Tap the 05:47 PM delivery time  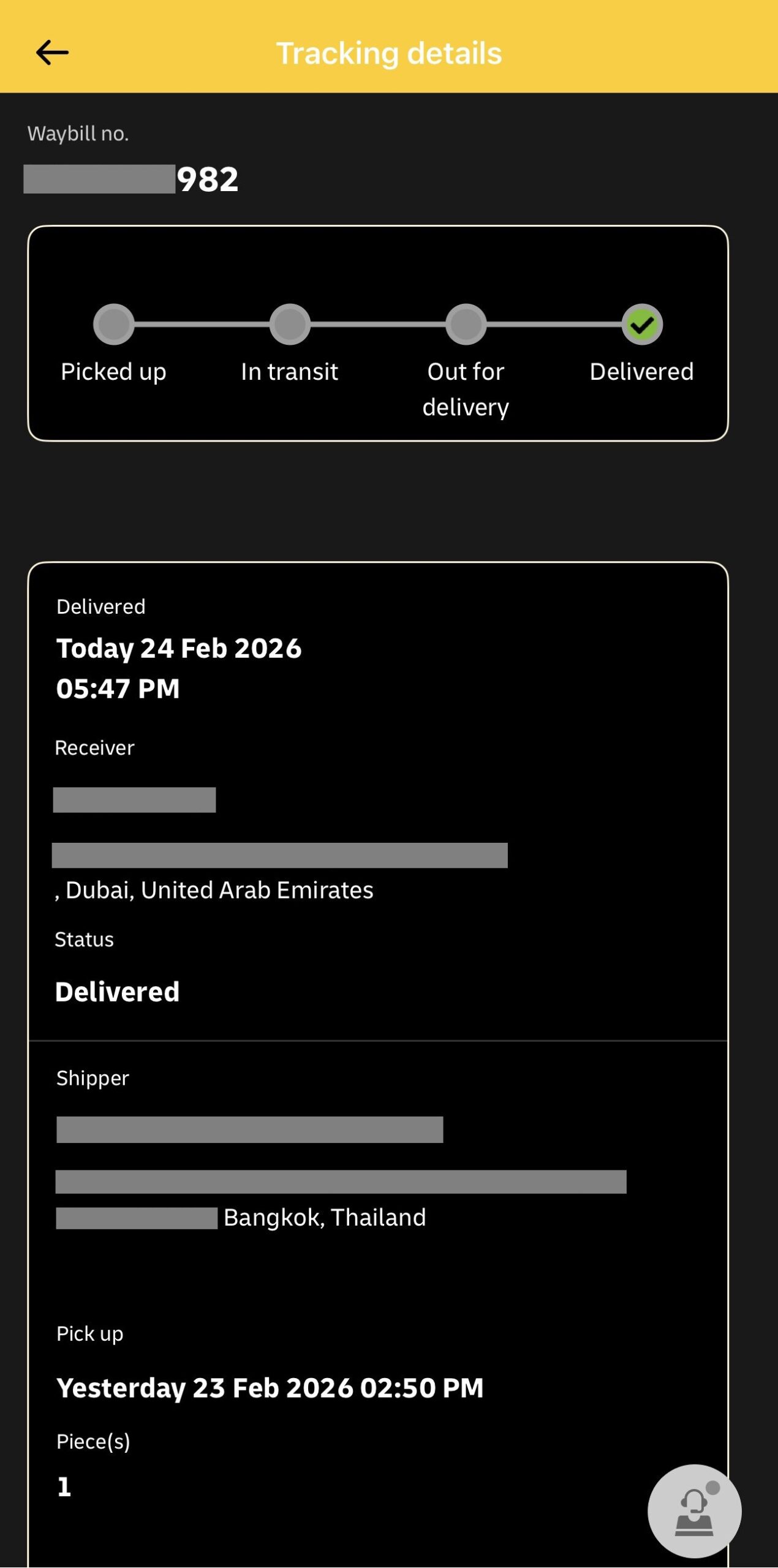click(118, 688)
